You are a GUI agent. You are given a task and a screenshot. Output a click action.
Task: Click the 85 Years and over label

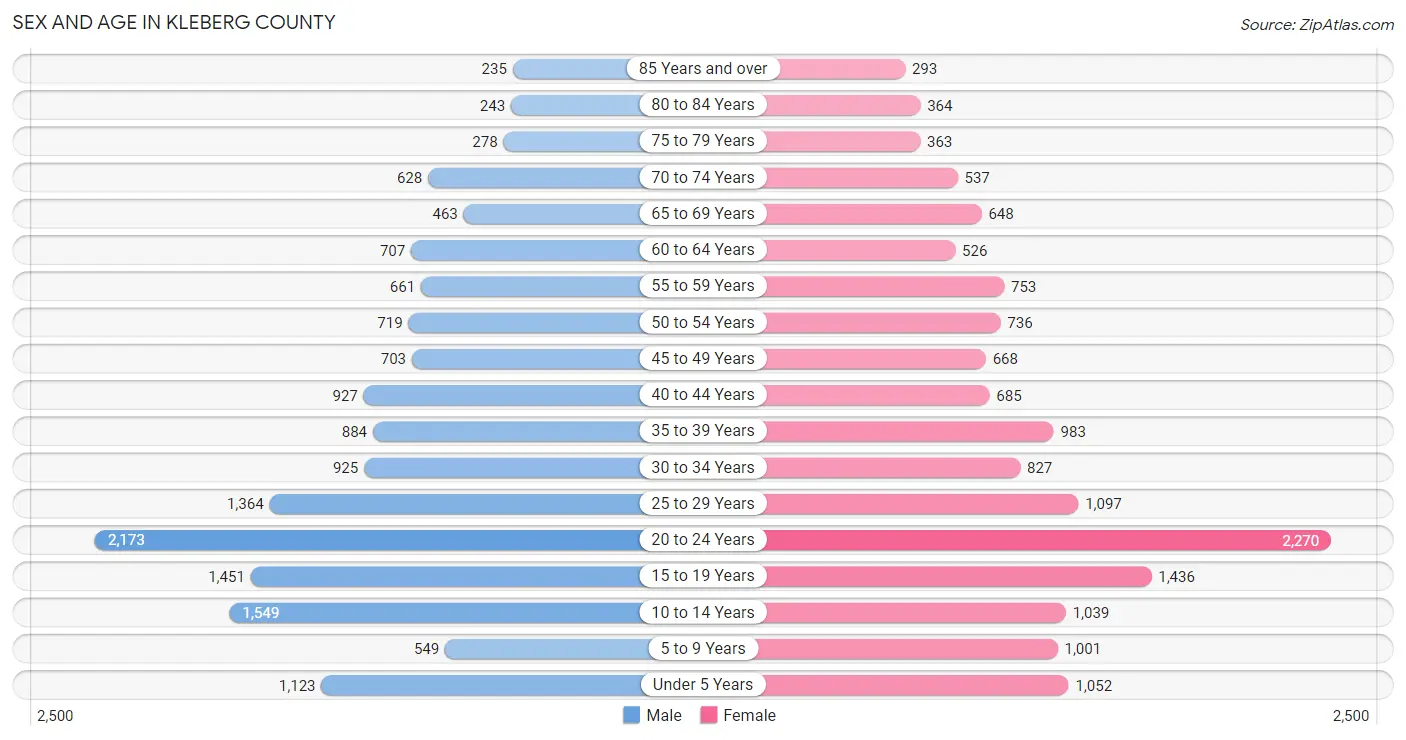(x=703, y=68)
